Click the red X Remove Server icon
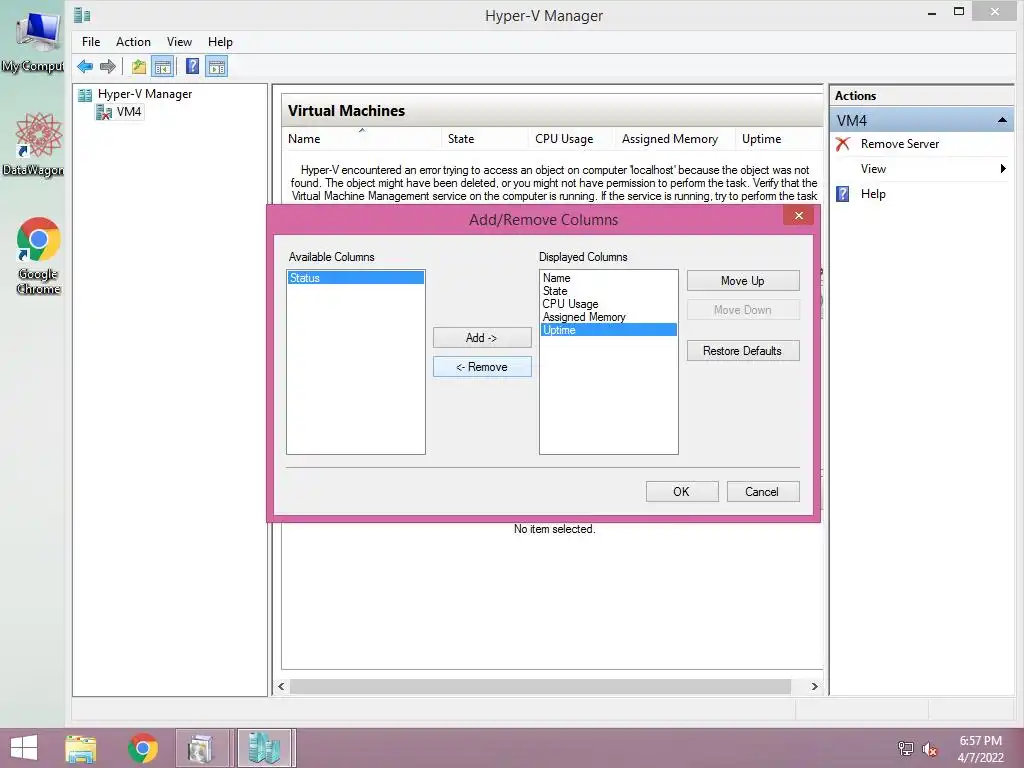Viewport: 1024px width, 768px height. (x=843, y=144)
